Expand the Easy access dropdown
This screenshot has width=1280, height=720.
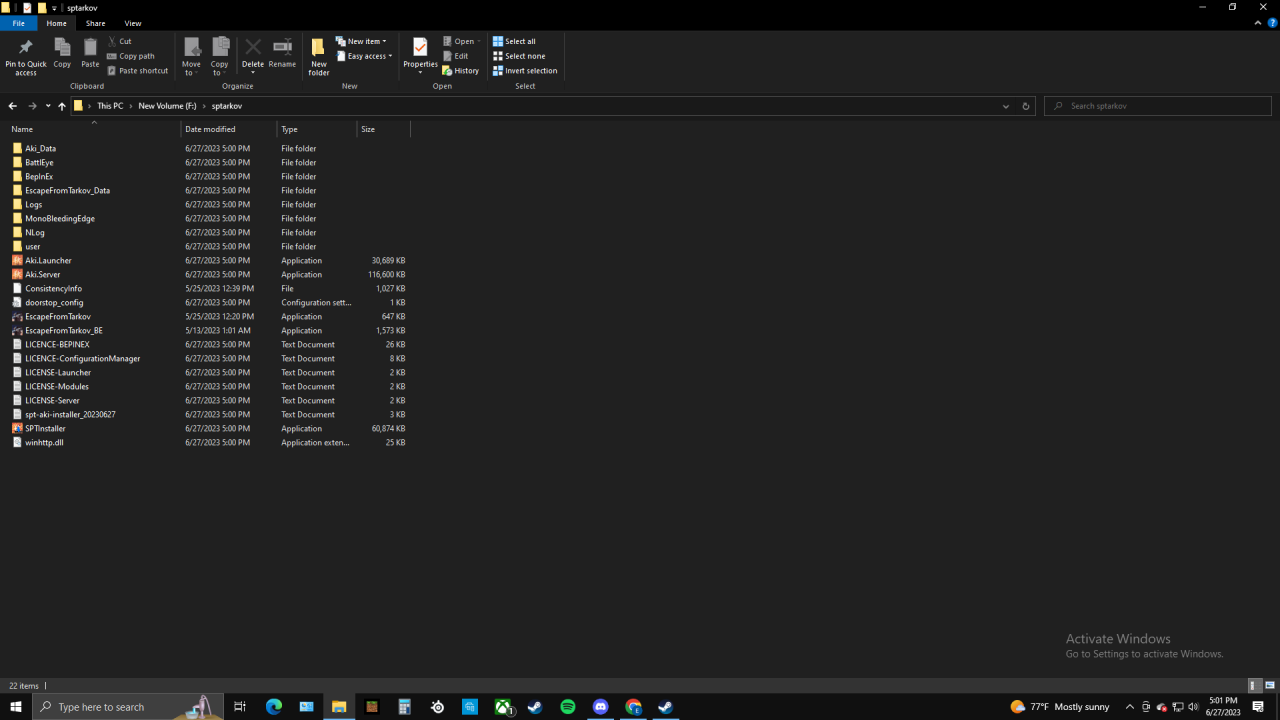click(365, 56)
